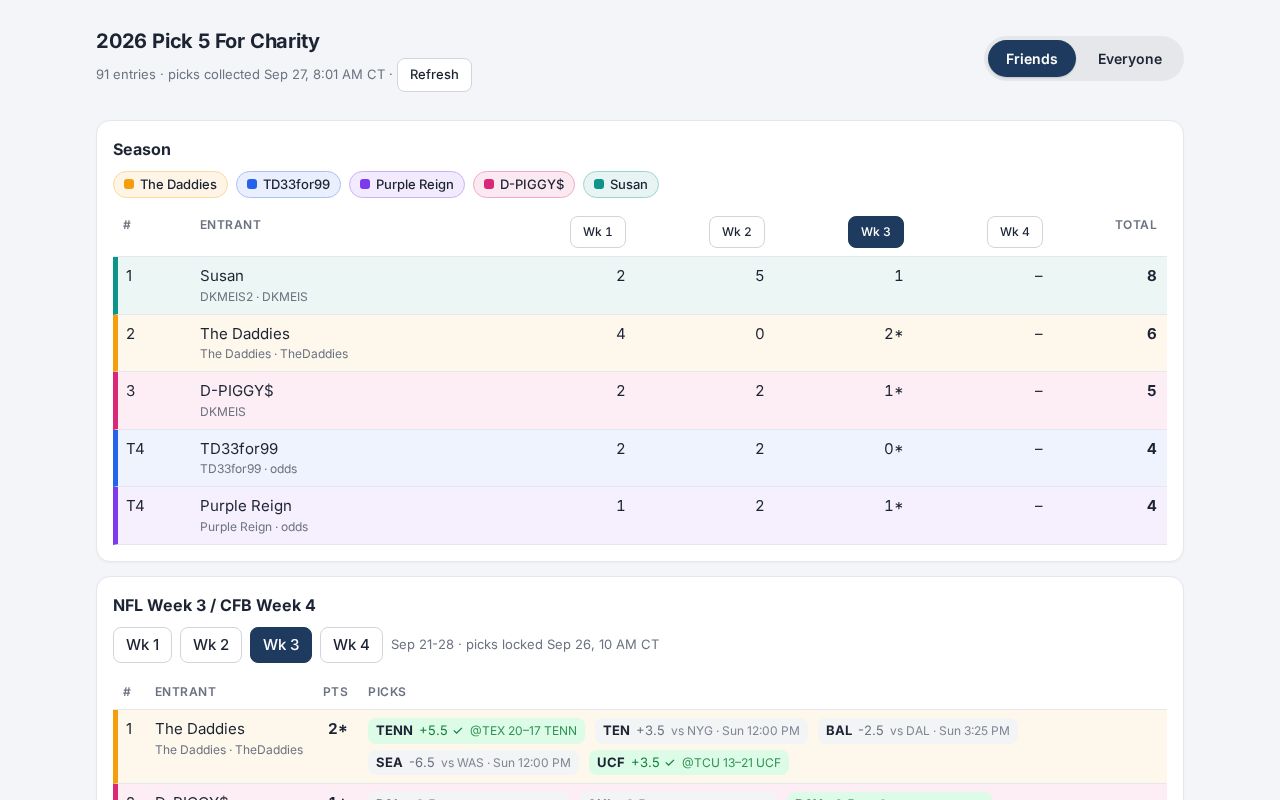Toggle TD33for99 legend chip
Viewport: 1280px width, 800px height.
click(x=288, y=184)
